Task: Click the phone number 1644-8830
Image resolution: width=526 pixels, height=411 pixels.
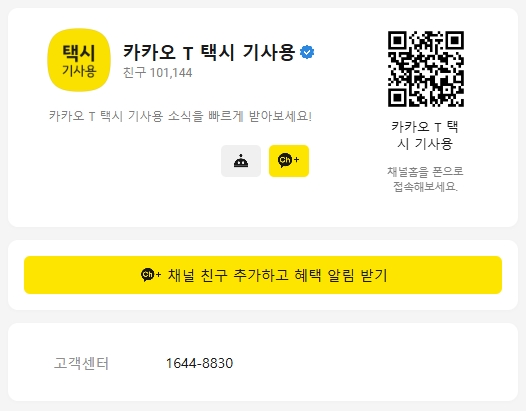Action: point(200,363)
